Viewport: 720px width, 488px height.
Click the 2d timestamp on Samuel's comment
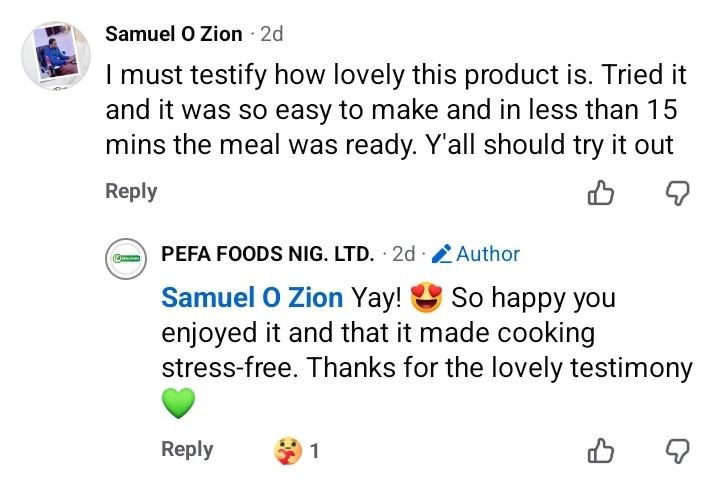point(271,34)
